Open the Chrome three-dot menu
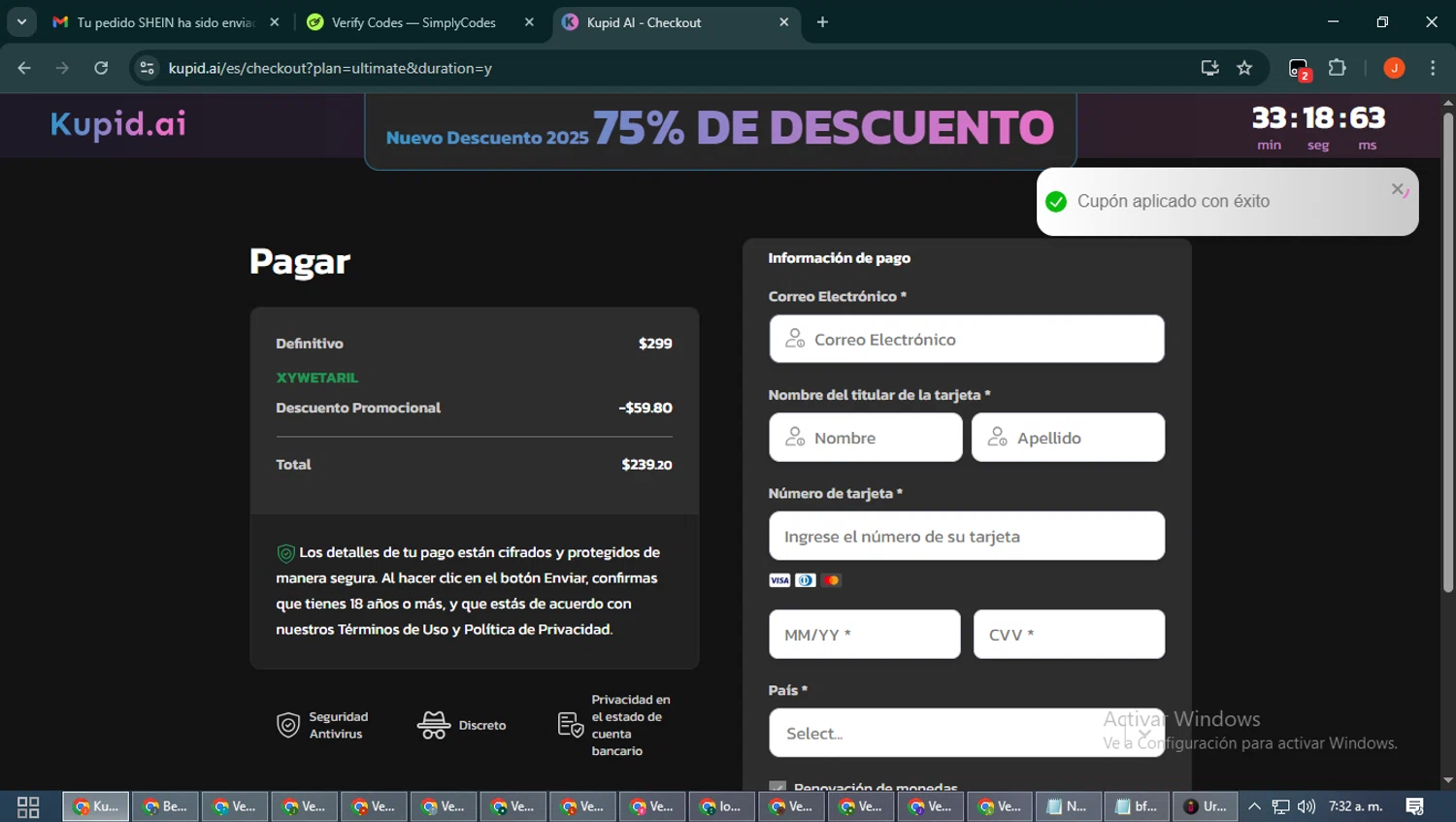The image size is (1456, 822). pyautogui.click(x=1433, y=68)
